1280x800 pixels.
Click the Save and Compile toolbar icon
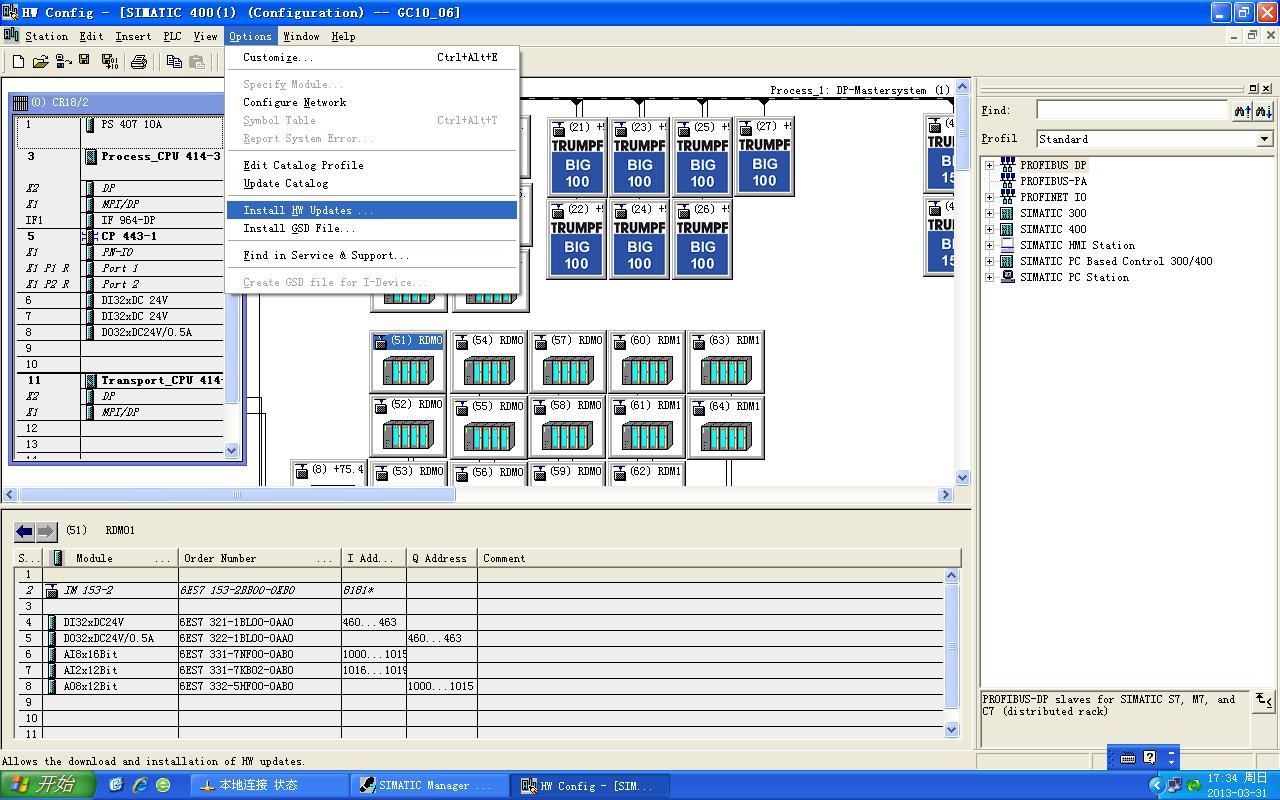pyautogui.click(x=109, y=62)
